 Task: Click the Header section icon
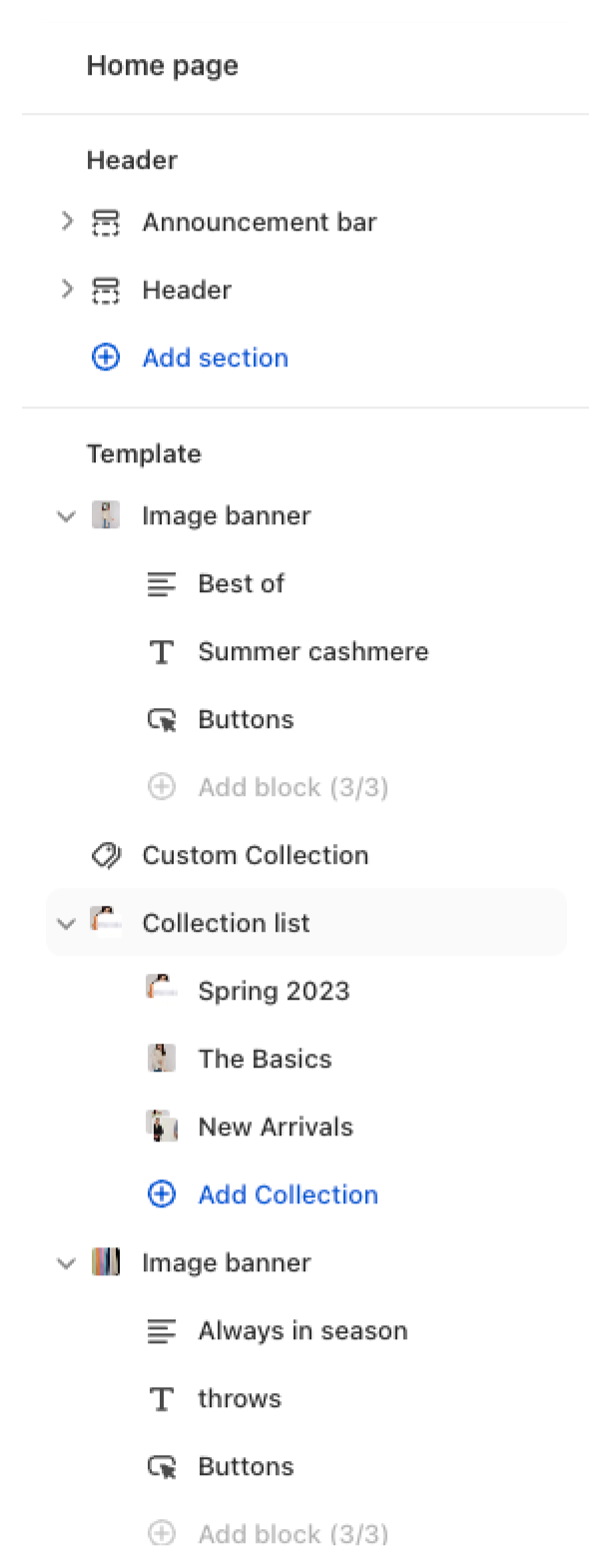click(x=106, y=291)
